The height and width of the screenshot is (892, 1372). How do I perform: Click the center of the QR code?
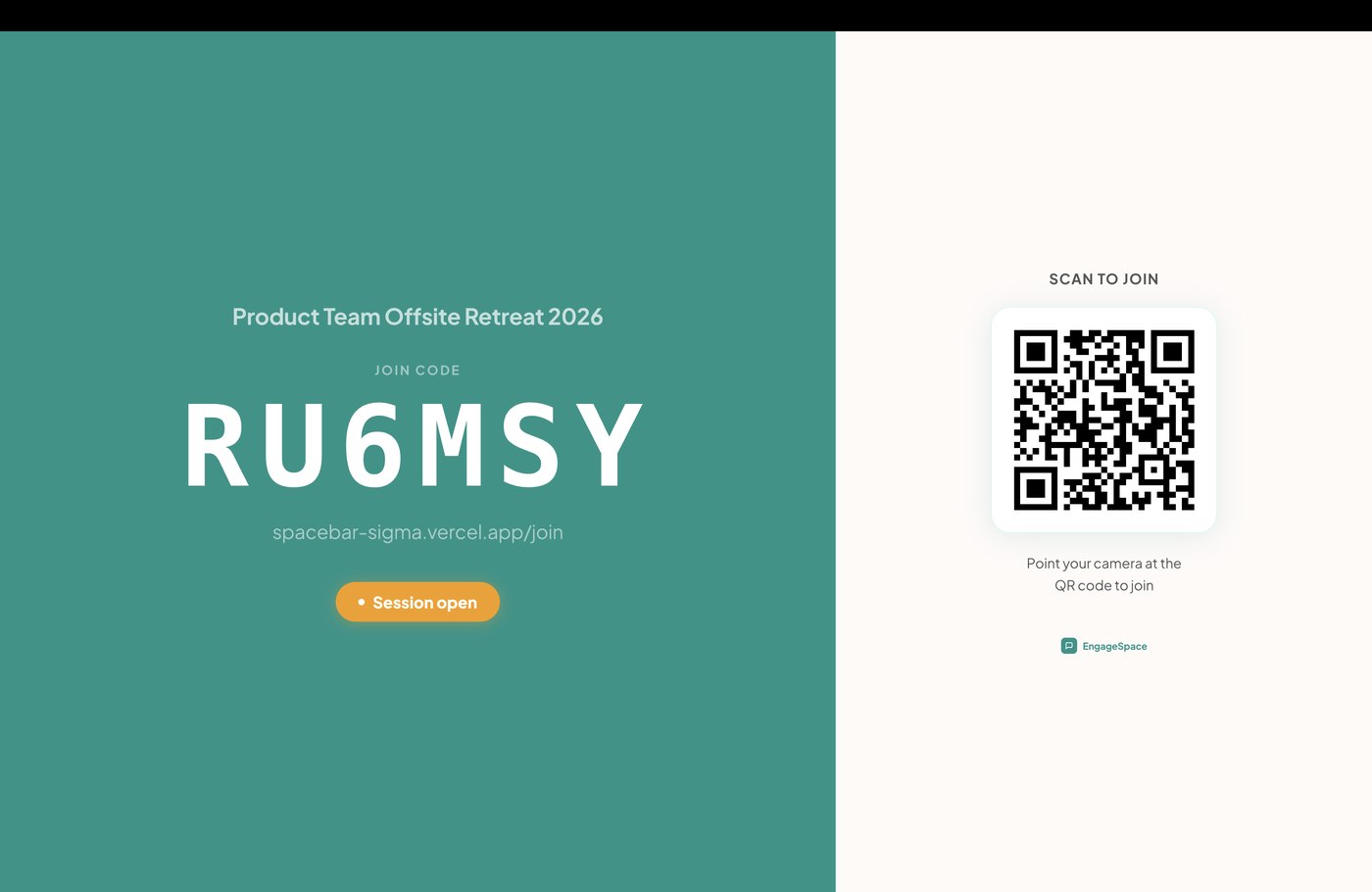tap(1104, 421)
